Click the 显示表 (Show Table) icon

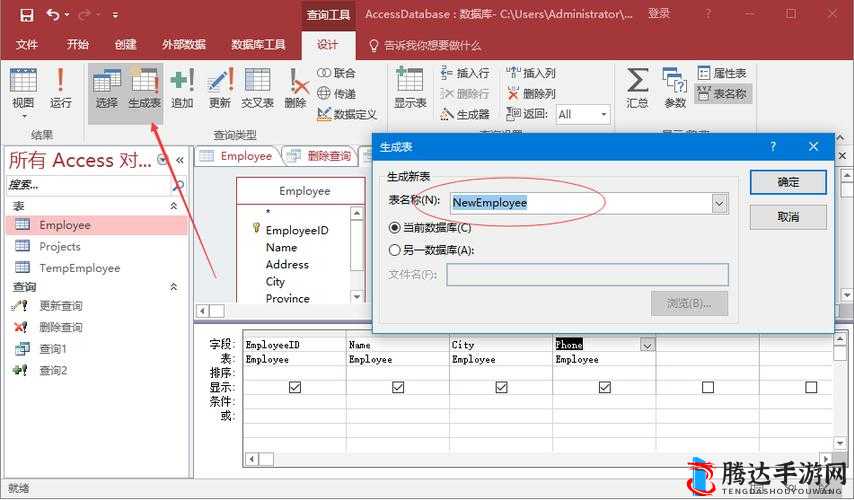click(x=410, y=89)
